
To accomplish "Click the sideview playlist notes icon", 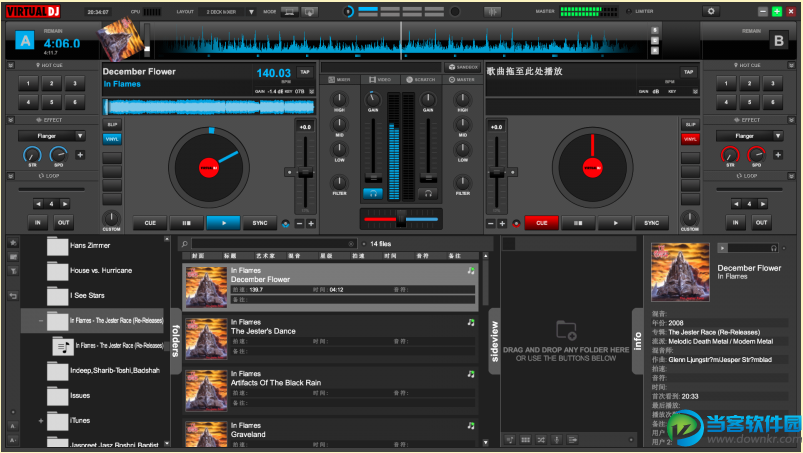I will pos(510,440).
